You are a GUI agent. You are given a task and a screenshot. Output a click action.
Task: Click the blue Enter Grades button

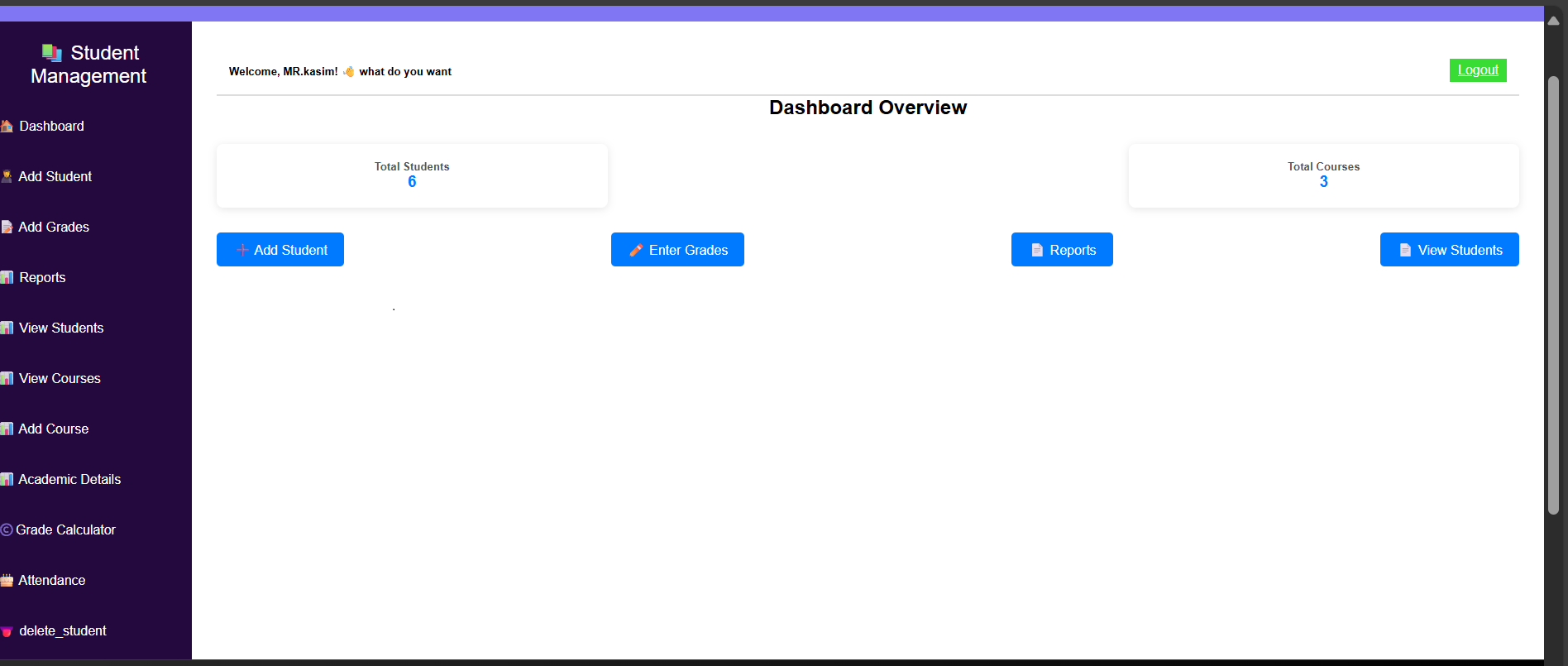pyautogui.click(x=677, y=250)
